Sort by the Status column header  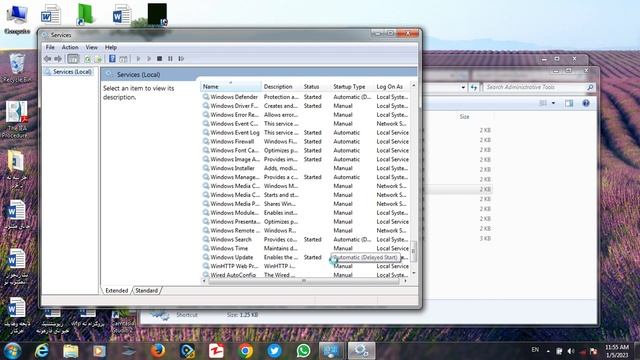[316, 87]
